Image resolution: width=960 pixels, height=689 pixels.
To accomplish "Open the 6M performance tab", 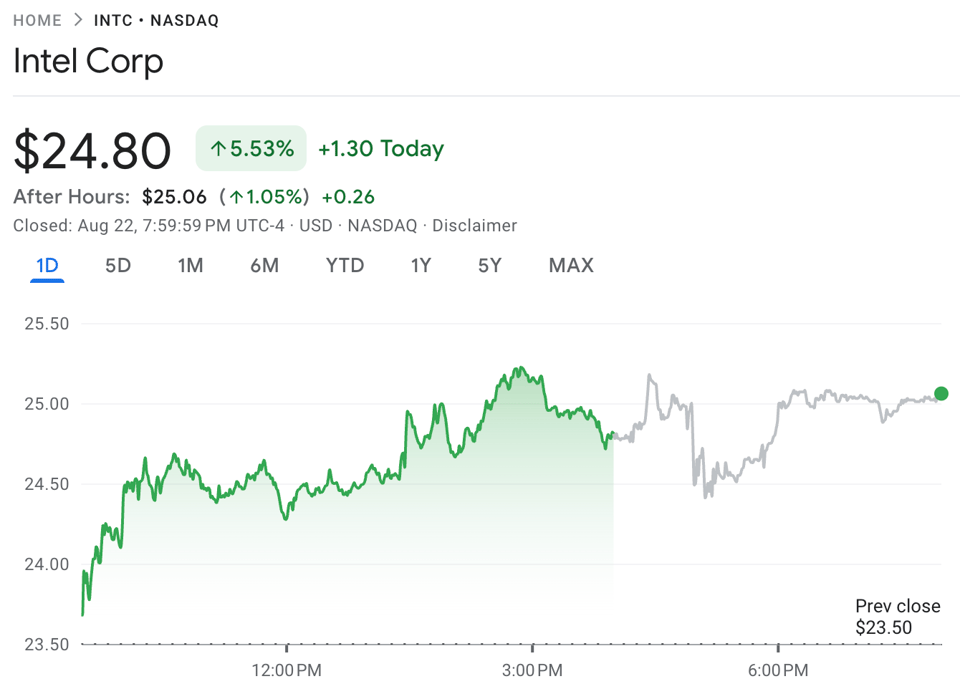I will (x=264, y=265).
